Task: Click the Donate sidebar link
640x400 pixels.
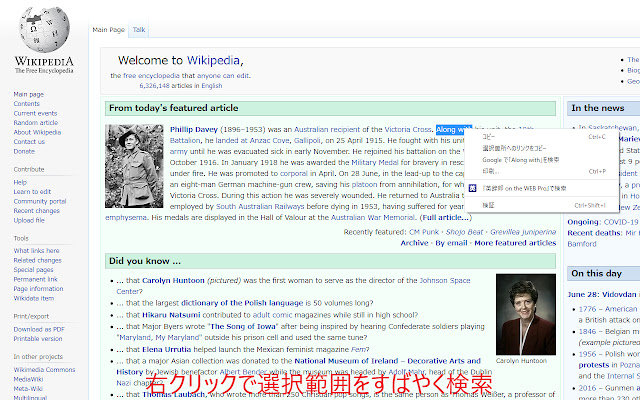Action: click(x=25, y=151)
